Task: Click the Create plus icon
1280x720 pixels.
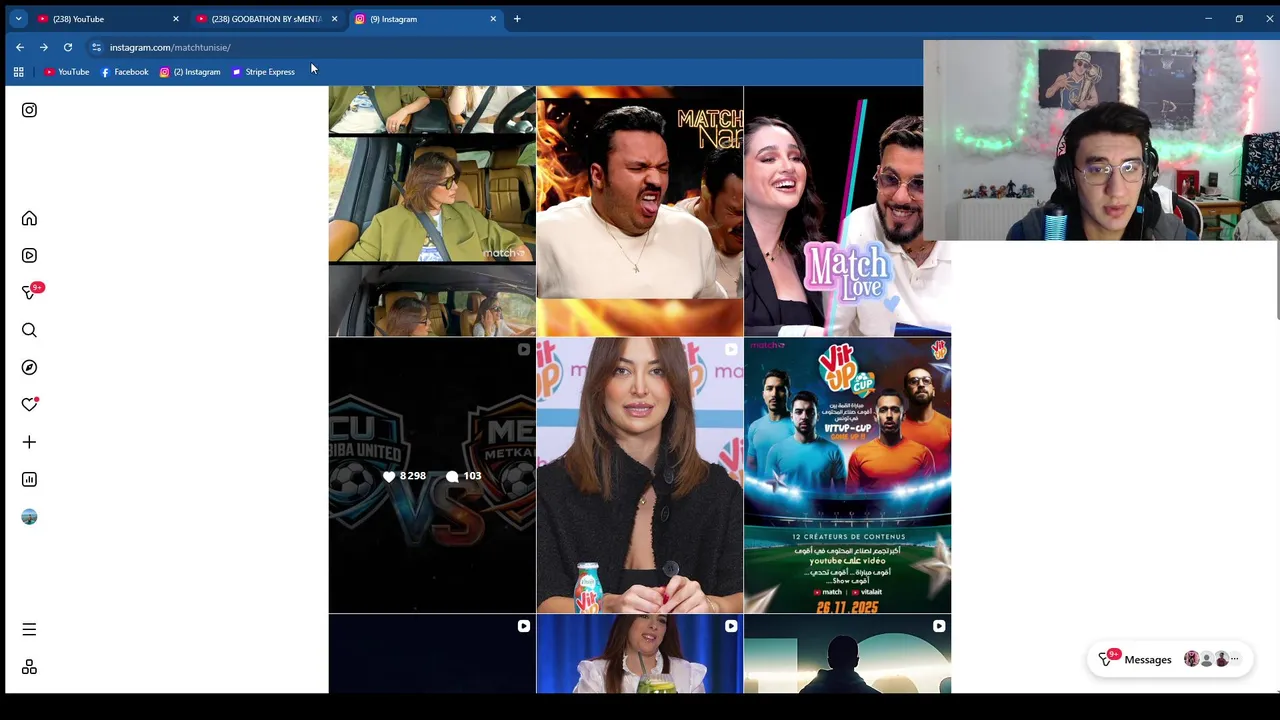Action: [x=29, y=442]
